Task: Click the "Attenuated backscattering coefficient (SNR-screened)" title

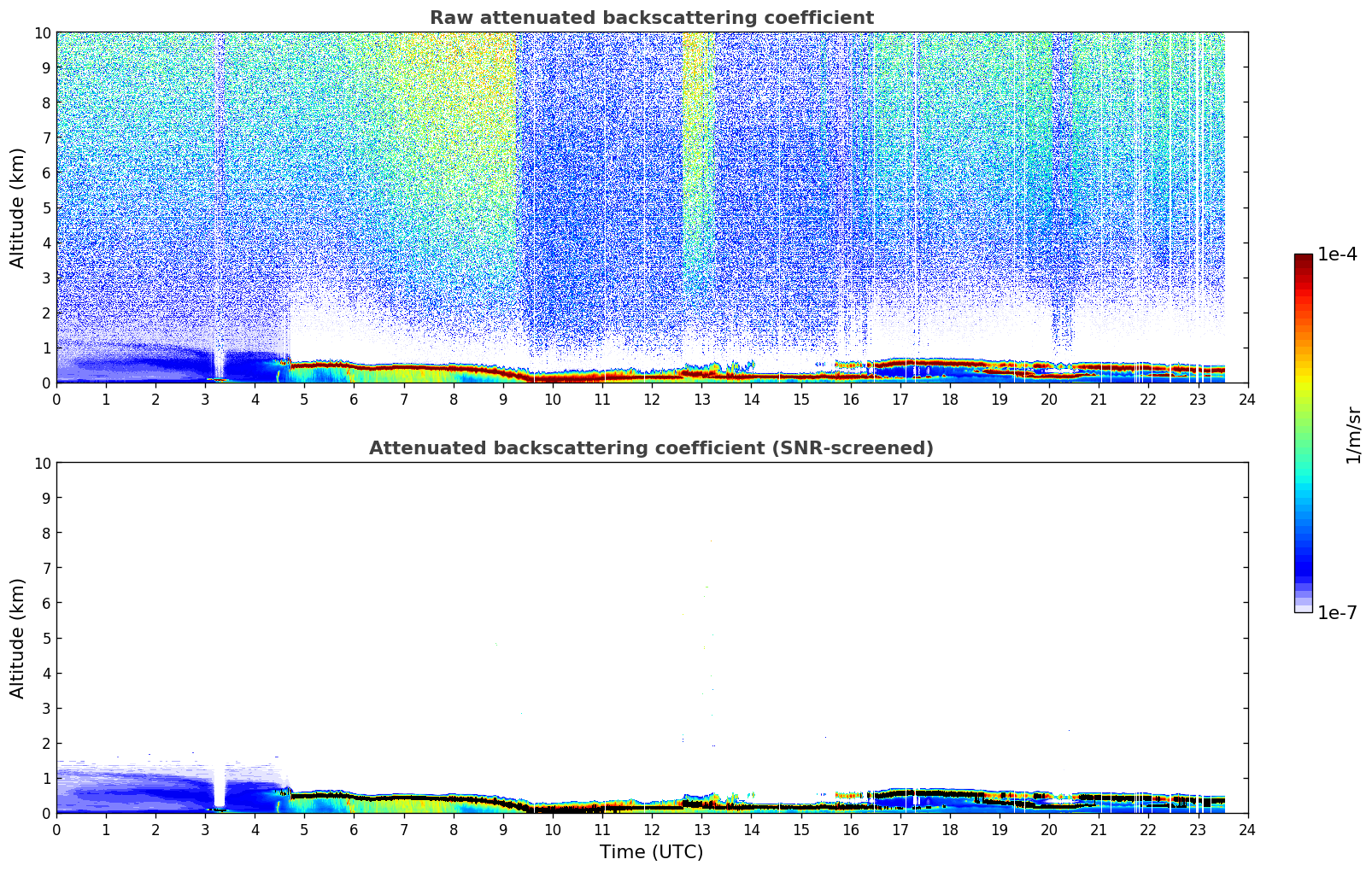Action: pyautogui.click(x=651, y=448)
